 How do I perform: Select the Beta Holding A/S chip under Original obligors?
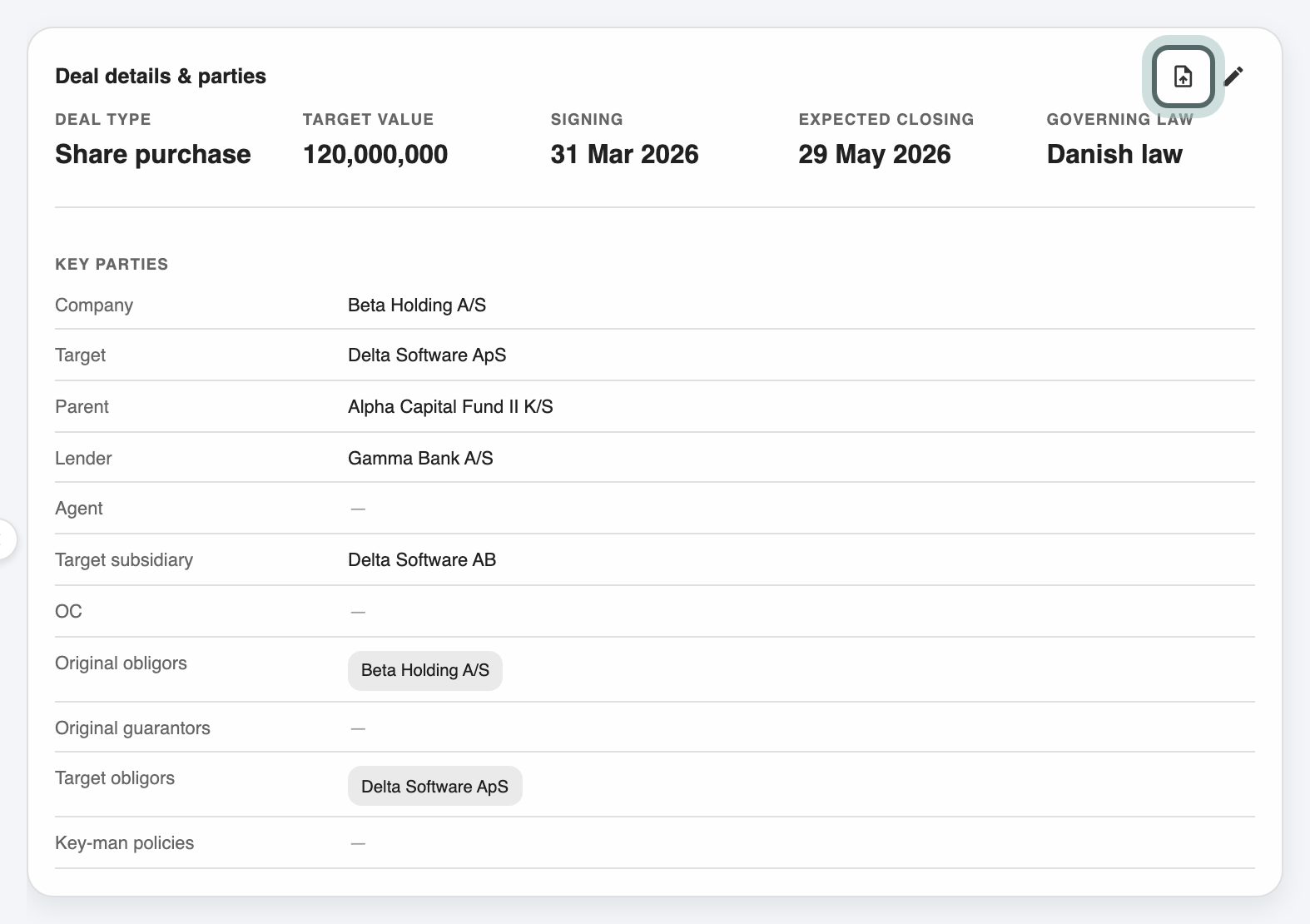pyautogui.click(x=425, y=671)
